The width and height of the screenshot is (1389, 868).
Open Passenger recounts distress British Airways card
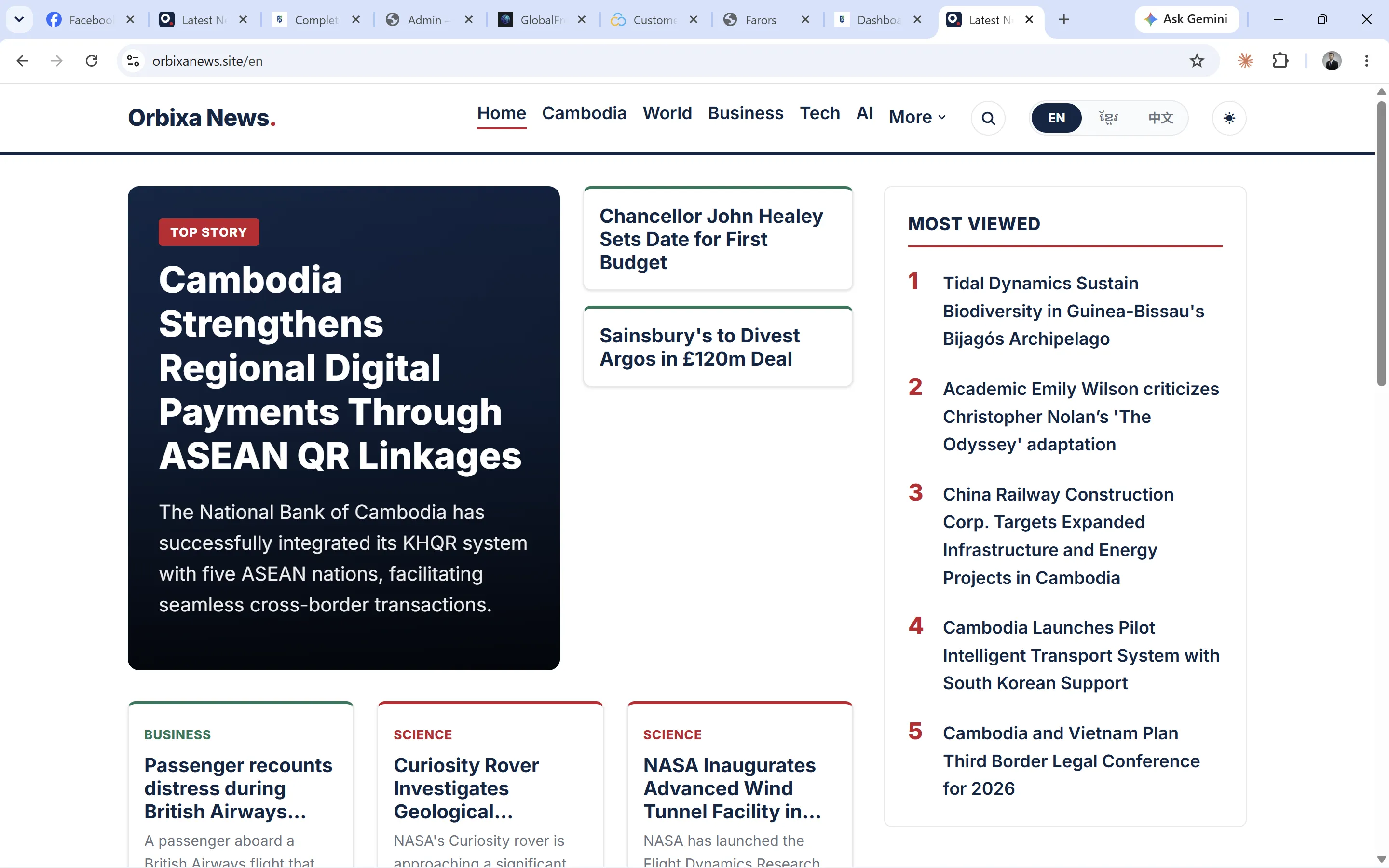pyautogui.click(x=238, y=788)
